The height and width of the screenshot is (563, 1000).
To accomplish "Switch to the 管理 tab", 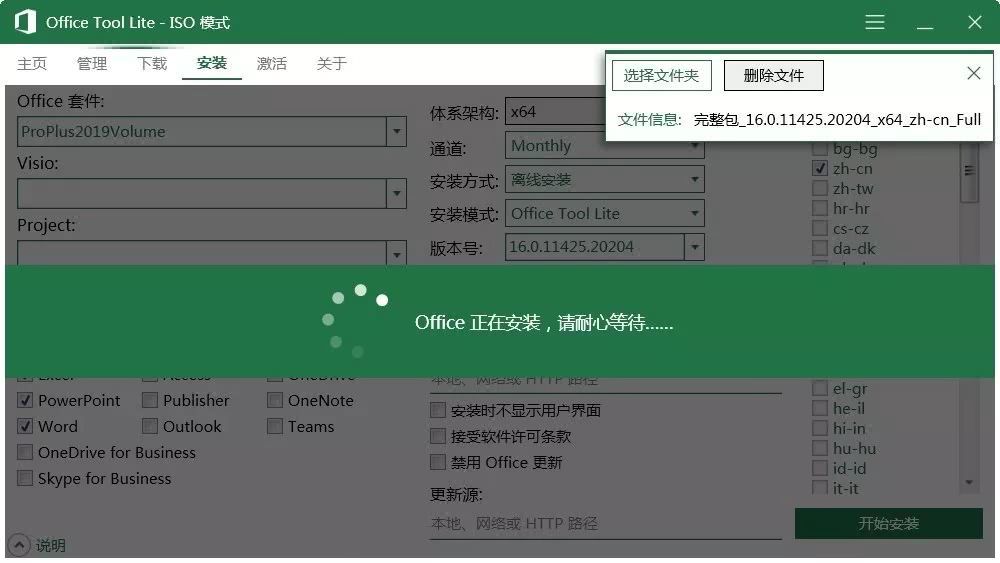I will pos(92,64).
